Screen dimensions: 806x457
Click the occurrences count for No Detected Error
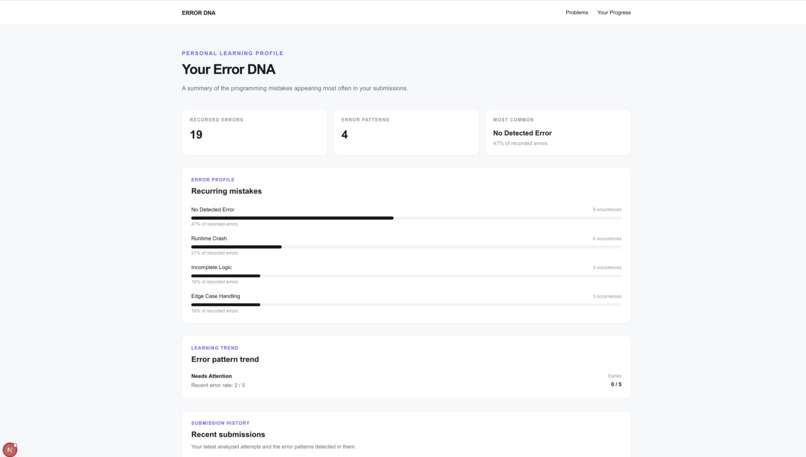tap(607, 210)
